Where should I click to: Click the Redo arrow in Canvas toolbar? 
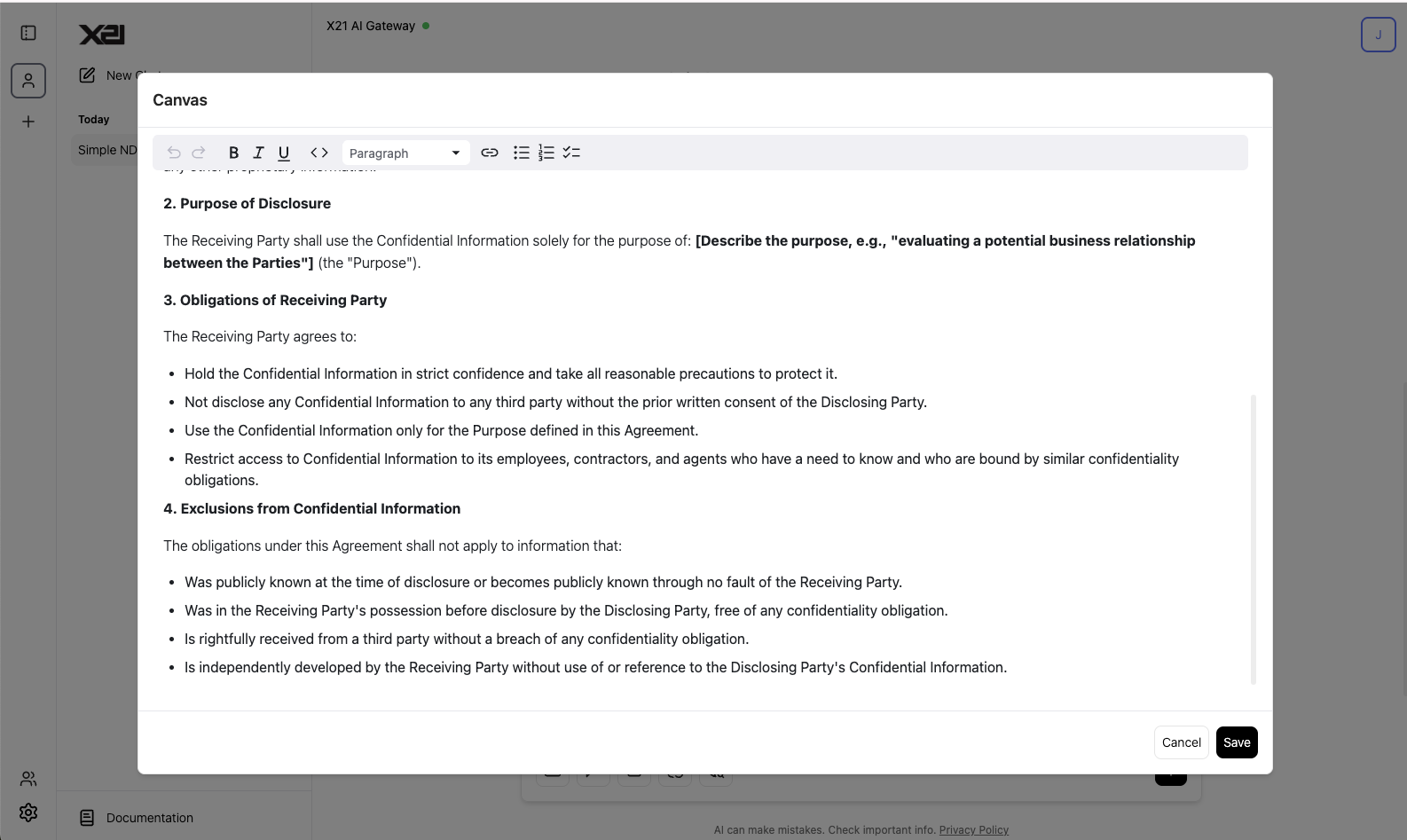coord(199,153)
